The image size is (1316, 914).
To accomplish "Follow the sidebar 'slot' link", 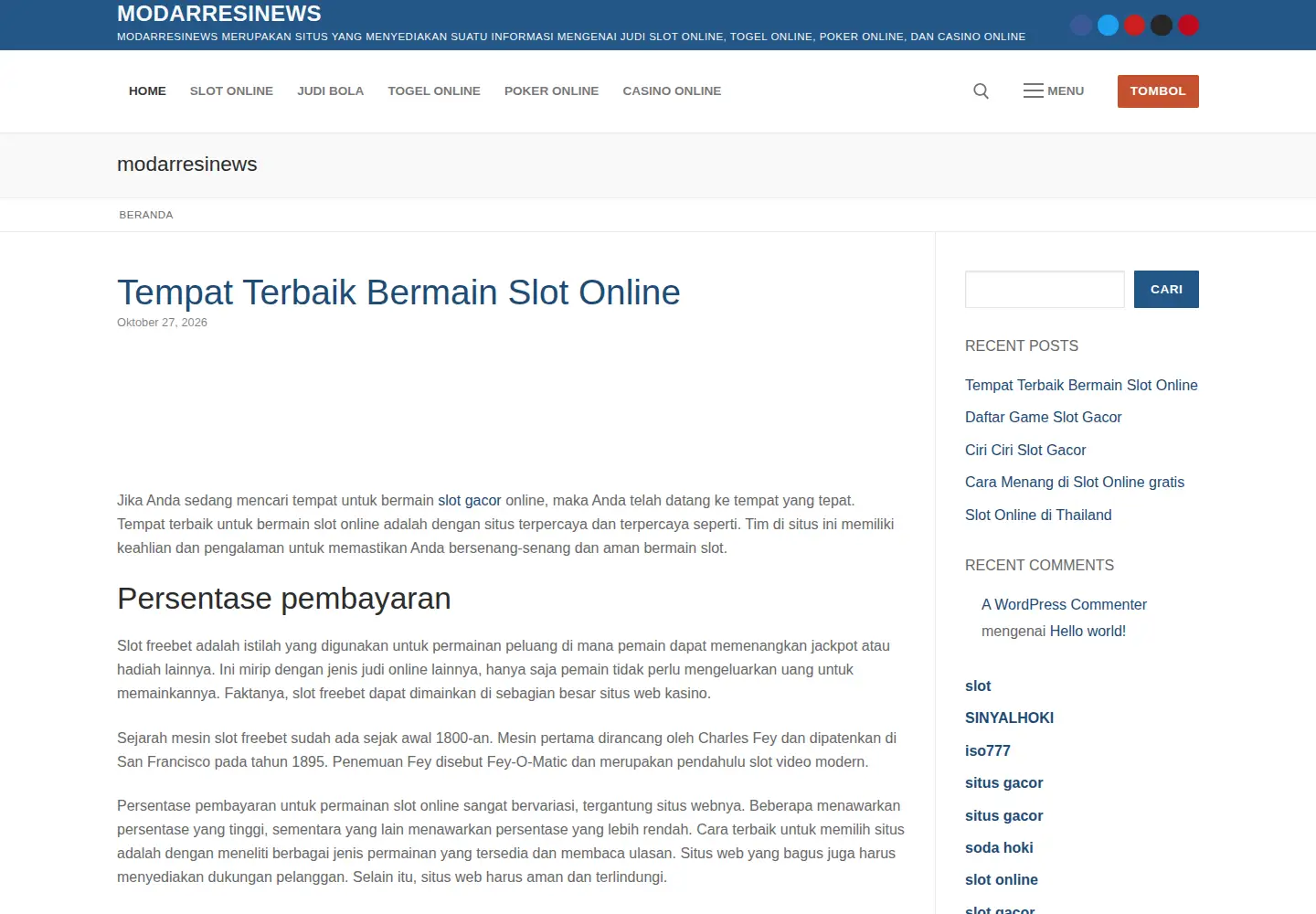I will (x=978, y=686).
